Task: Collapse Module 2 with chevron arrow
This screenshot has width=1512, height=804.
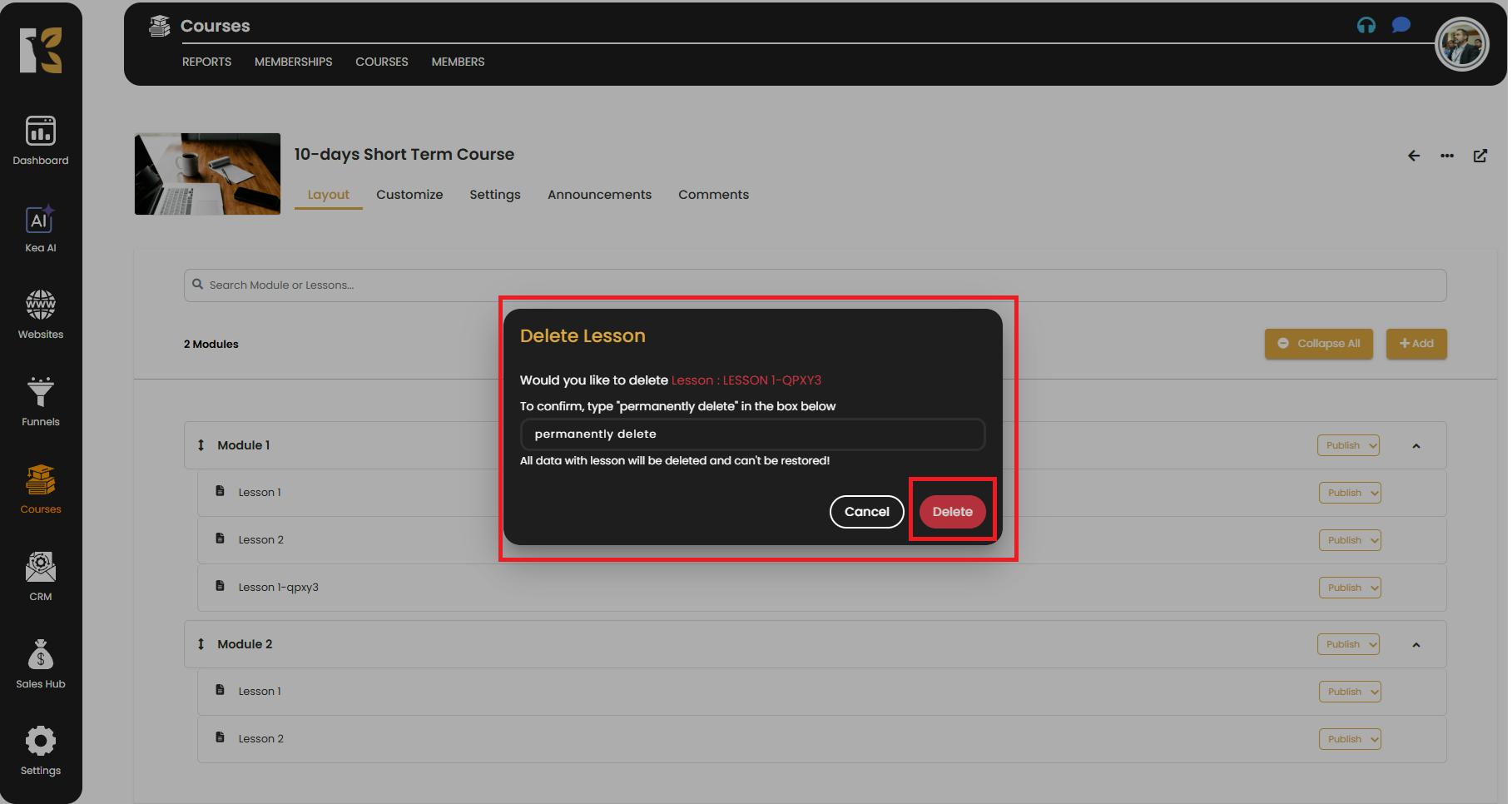Action: click(x=1415, y=645)
